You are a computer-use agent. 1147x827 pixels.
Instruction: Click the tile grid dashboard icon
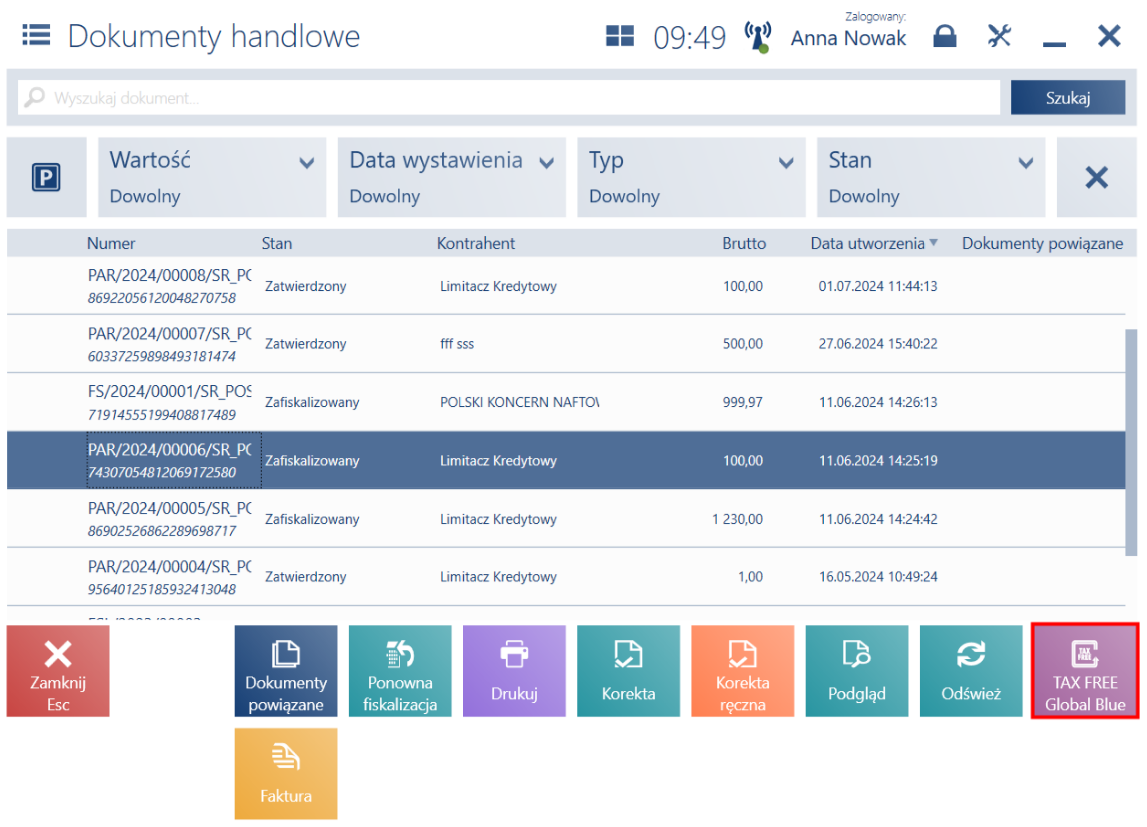620,36
